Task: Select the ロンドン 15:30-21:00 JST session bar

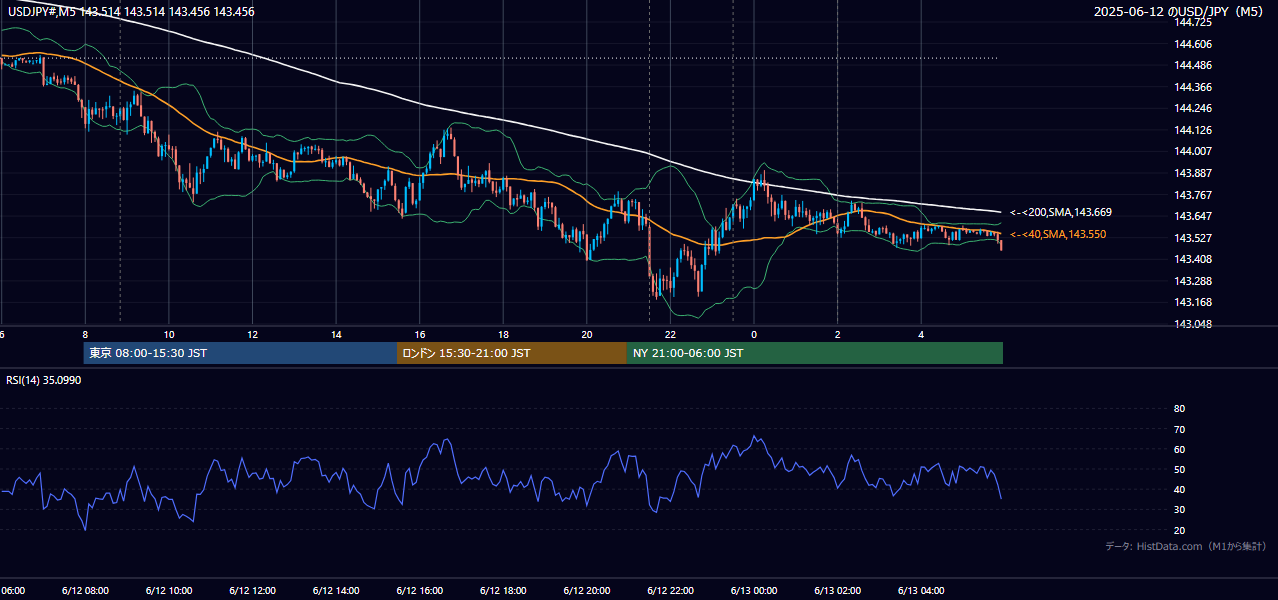Action: [512, 353]
